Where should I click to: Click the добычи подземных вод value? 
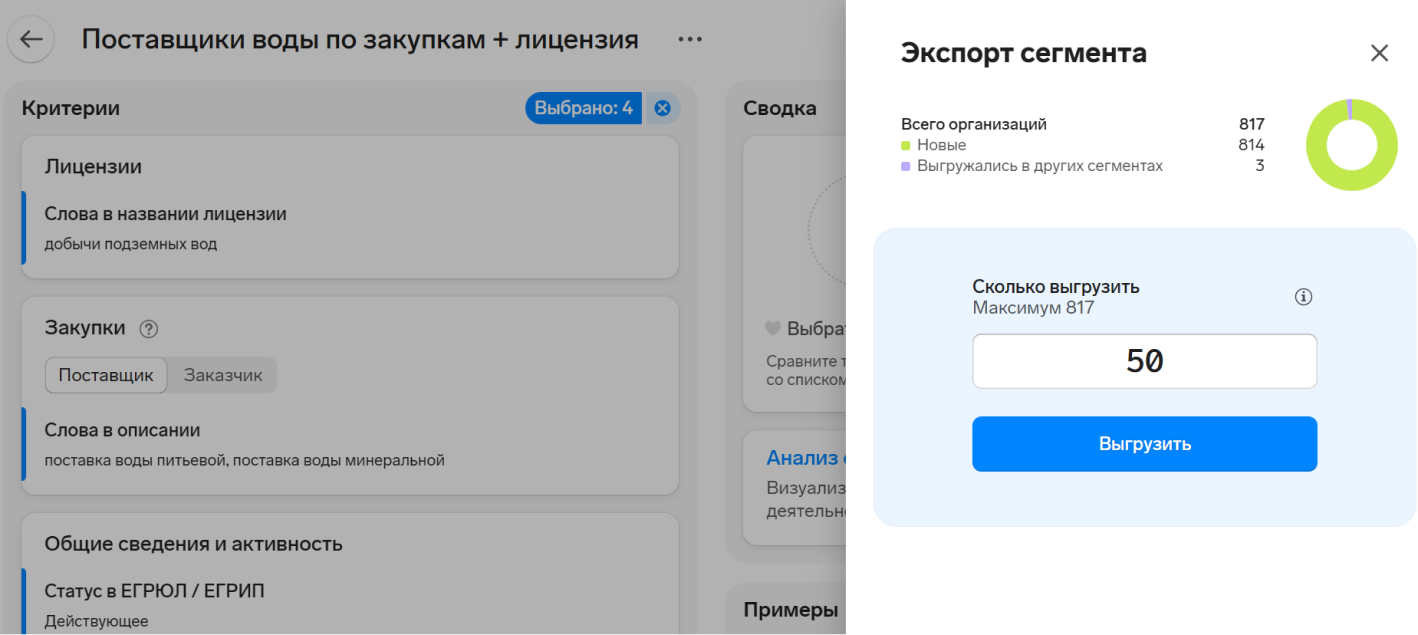[131, 244]
